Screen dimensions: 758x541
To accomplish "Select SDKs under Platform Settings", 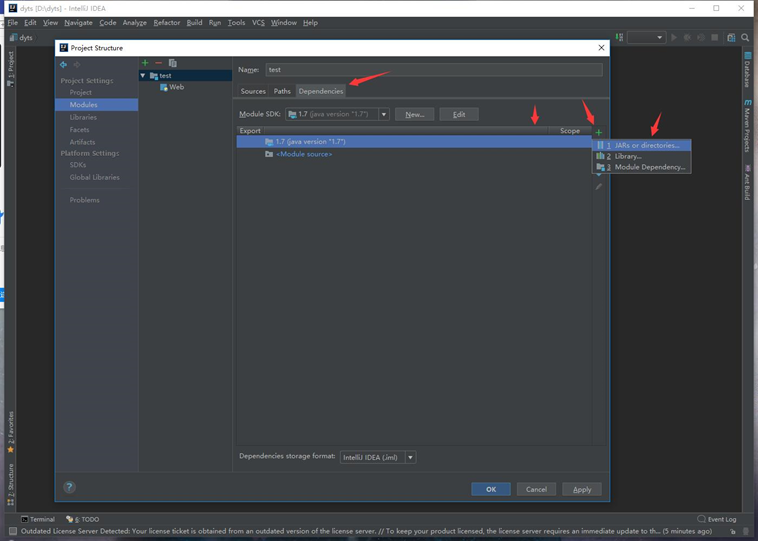I will (77, 165).
